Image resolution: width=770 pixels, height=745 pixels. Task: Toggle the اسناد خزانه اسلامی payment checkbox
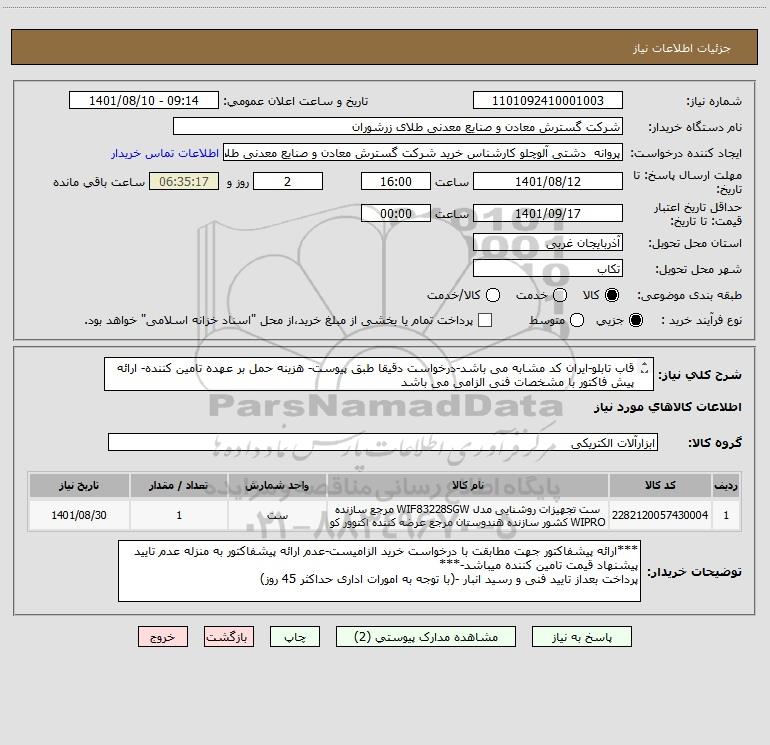[485, 320]
